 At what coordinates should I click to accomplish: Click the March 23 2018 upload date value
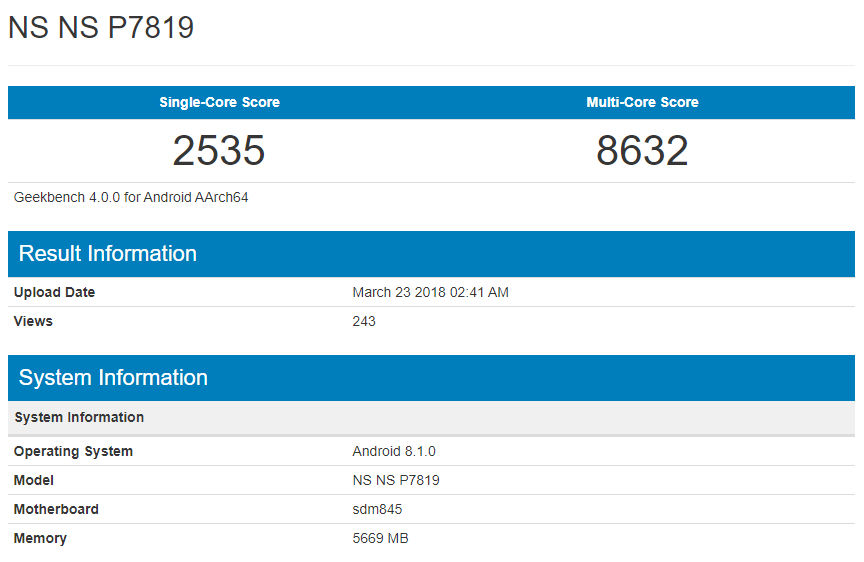[430, 293]
